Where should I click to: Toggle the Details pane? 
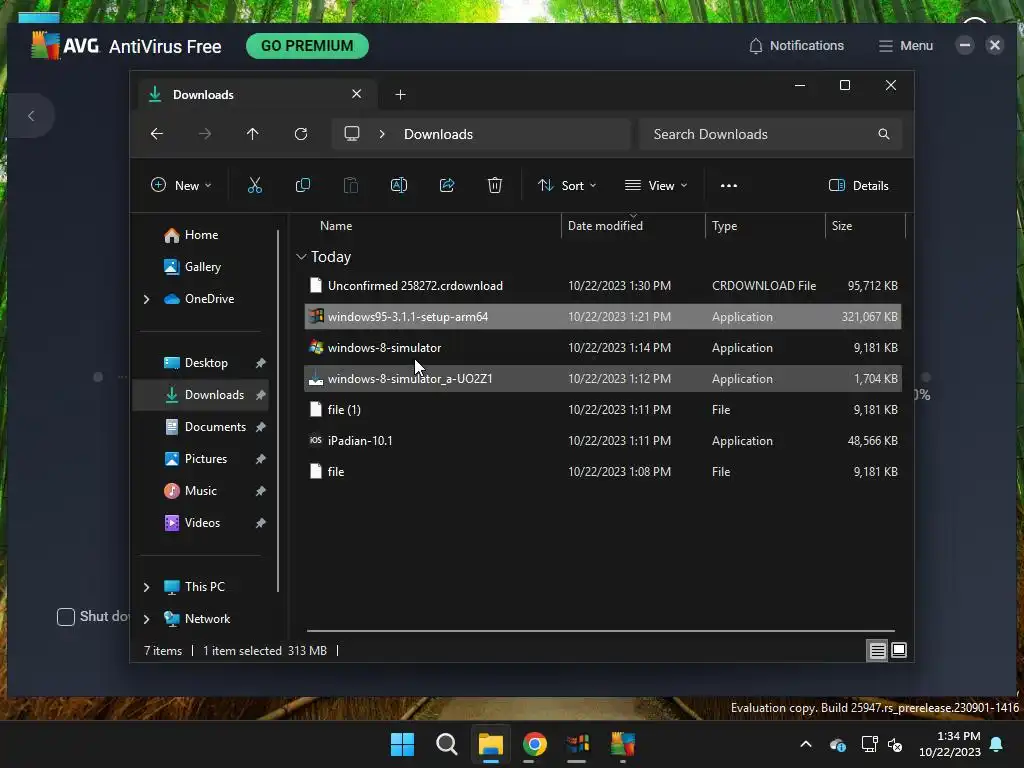click(858, 185)
